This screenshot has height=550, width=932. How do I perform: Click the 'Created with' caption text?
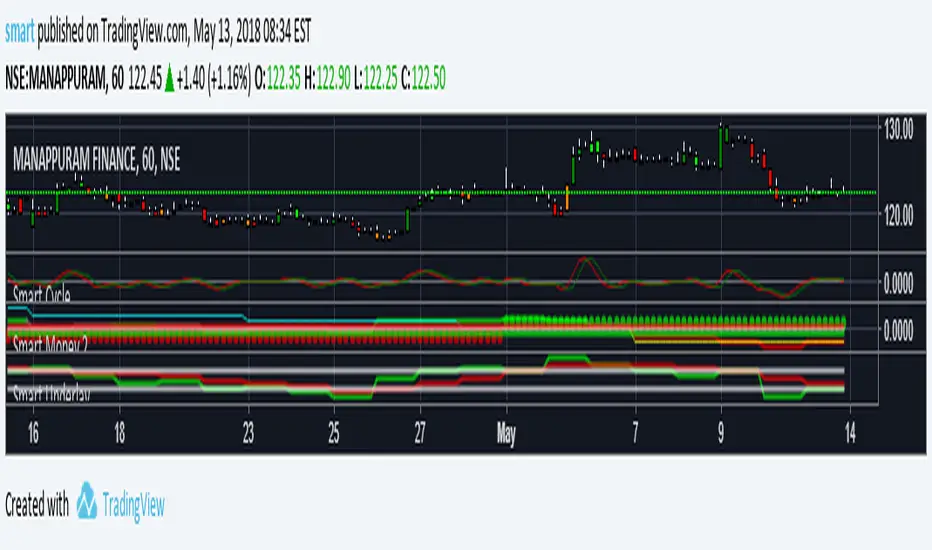[x=37, y=505]
